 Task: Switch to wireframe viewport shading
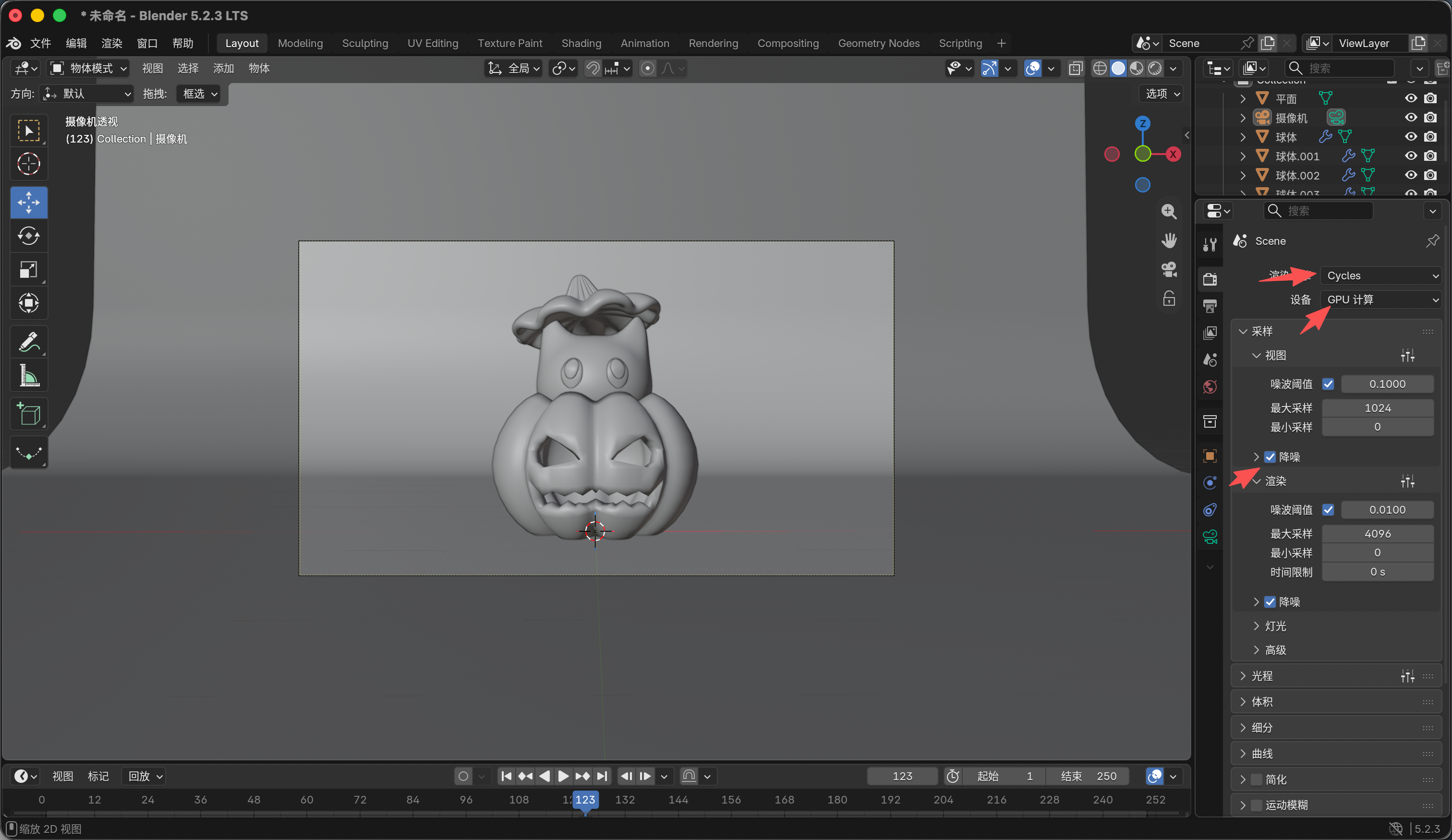[x=1100, y=69]
